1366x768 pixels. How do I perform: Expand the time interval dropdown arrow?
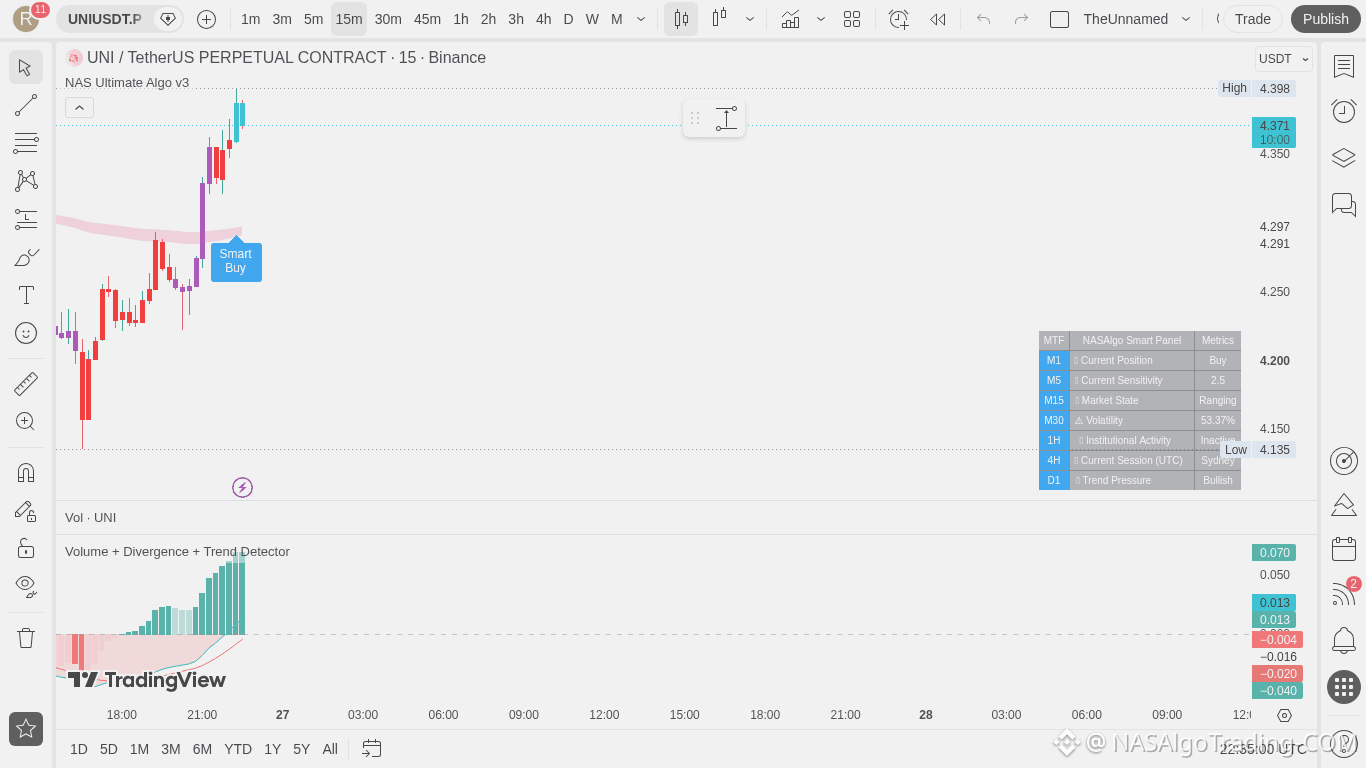[641, 19]
